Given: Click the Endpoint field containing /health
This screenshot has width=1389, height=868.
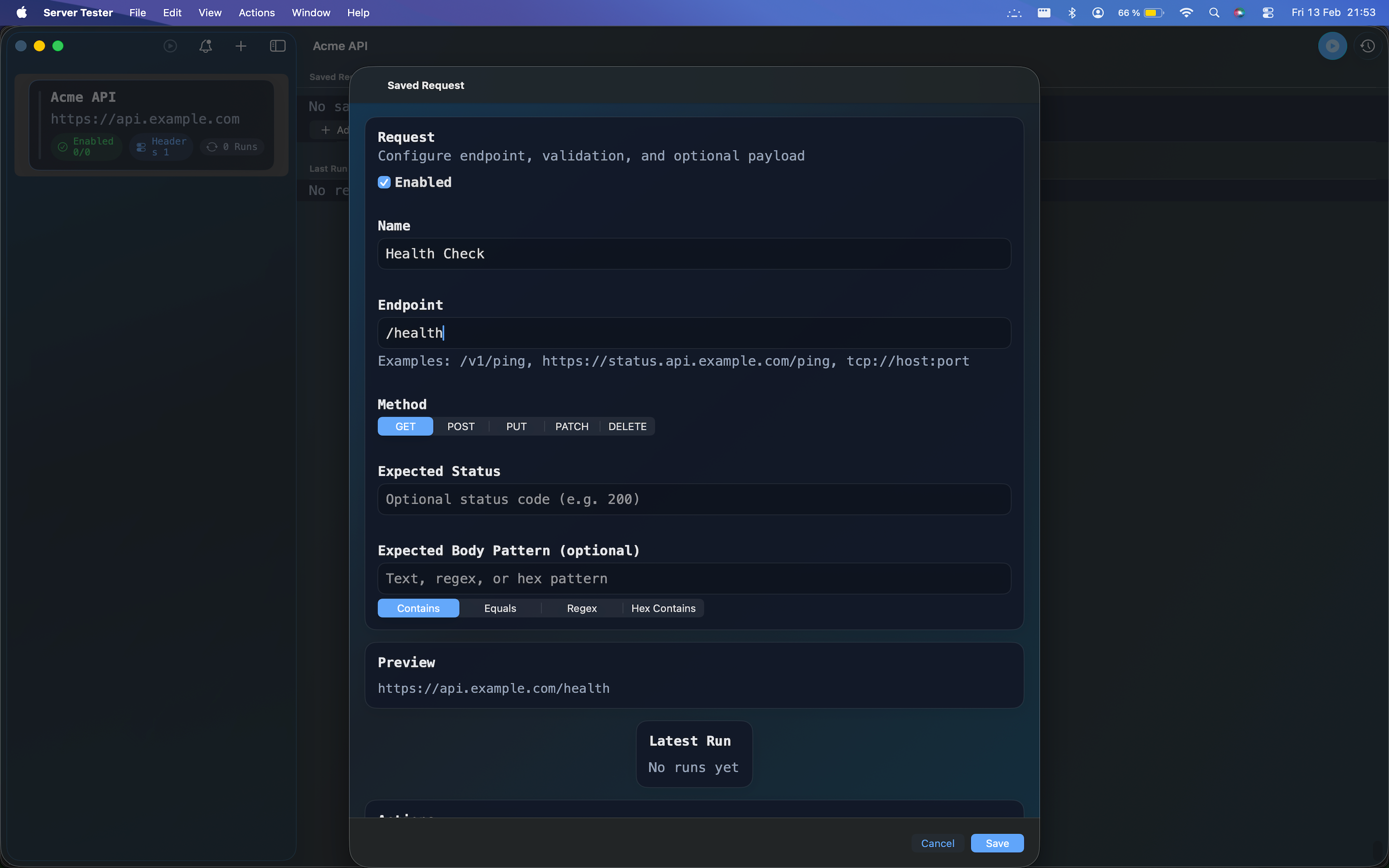Looking at the screenshot, I should pos(694,333).
